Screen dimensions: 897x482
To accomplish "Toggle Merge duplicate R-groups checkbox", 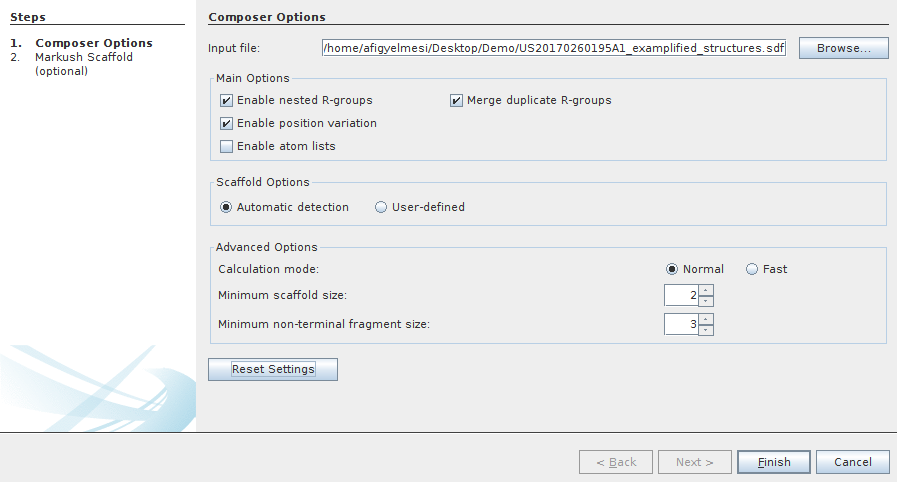I will (457, 100).
